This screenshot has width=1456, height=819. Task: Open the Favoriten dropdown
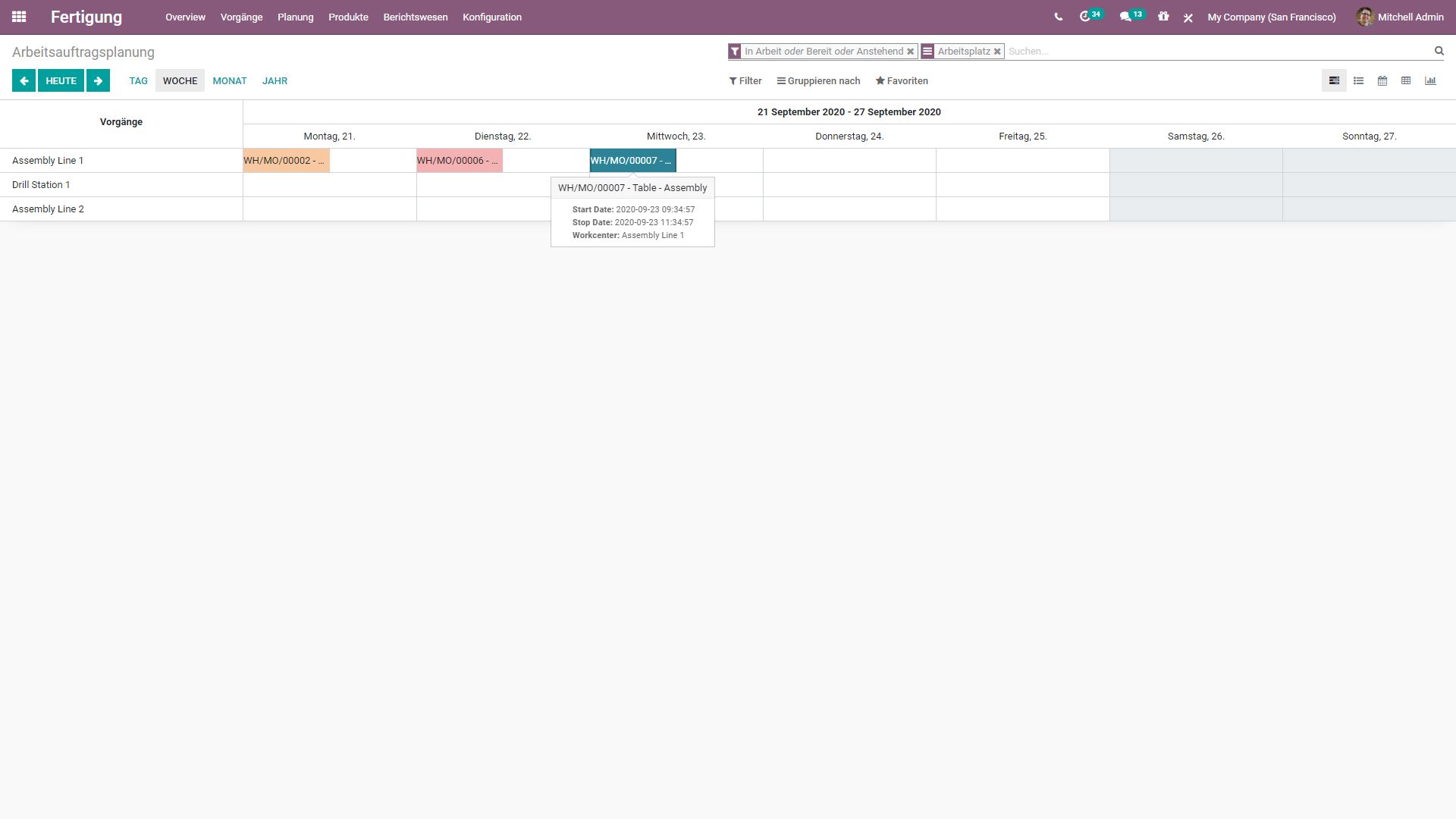point(902,80)
